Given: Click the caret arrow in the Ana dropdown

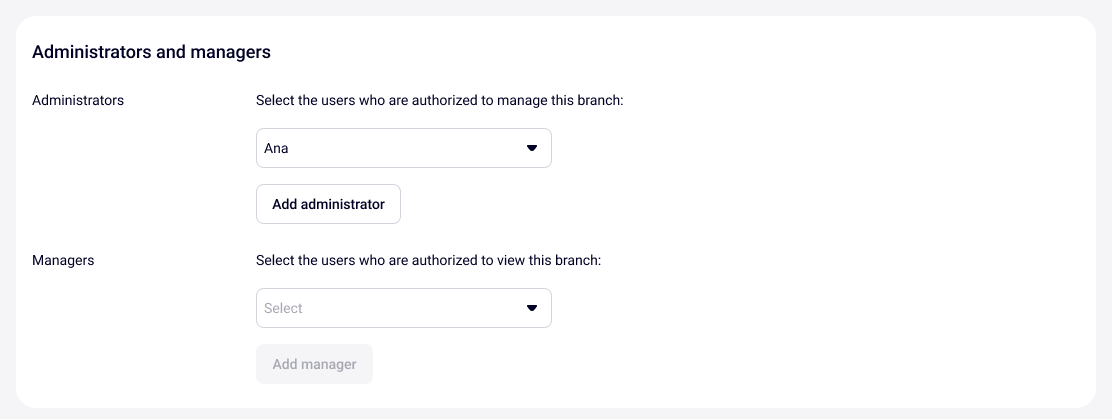Looking at the screenshot, I should click(532, 148).
